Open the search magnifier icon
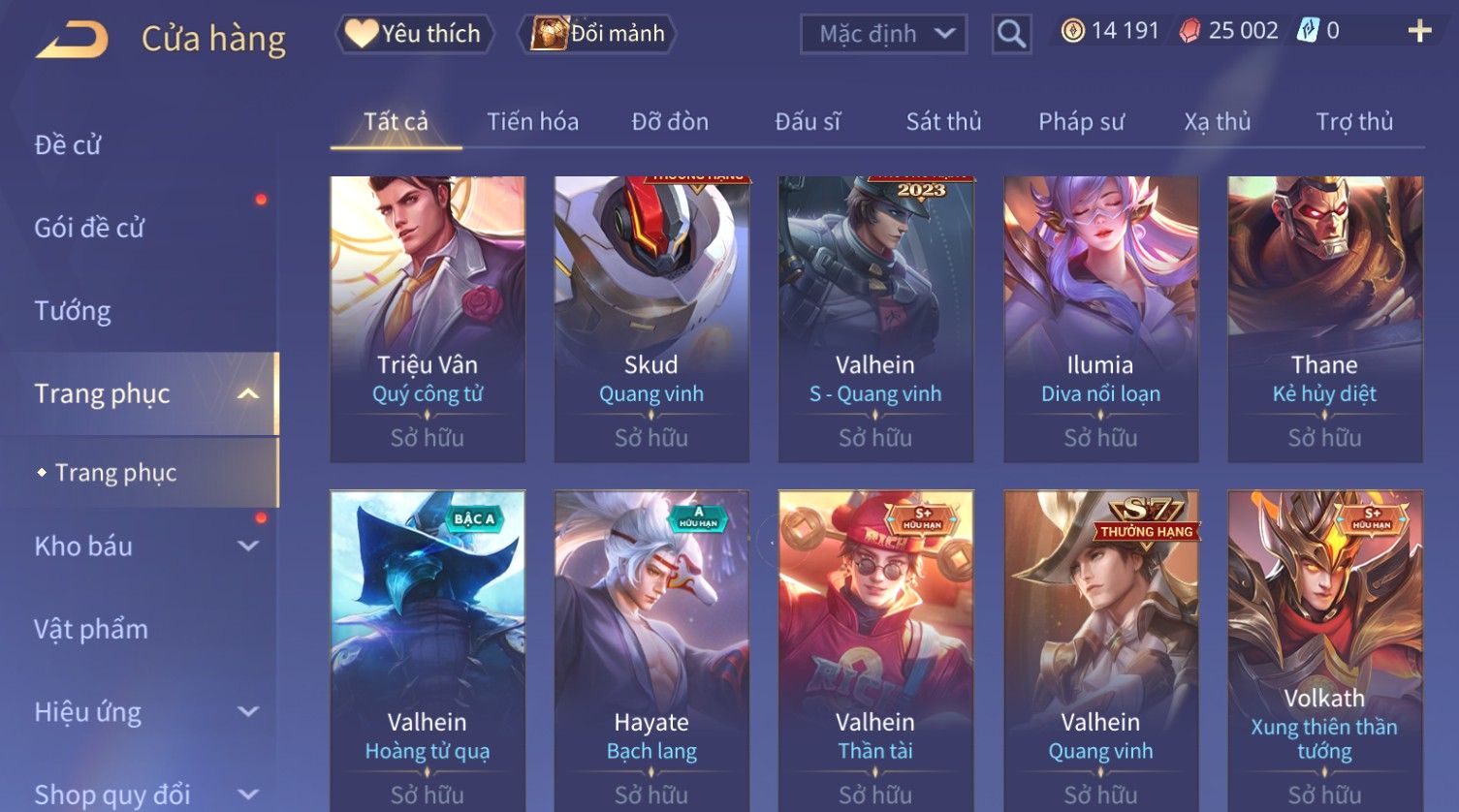This screenshot has height=812, width=1459. pyautogui.click(x=1011, y=35)
